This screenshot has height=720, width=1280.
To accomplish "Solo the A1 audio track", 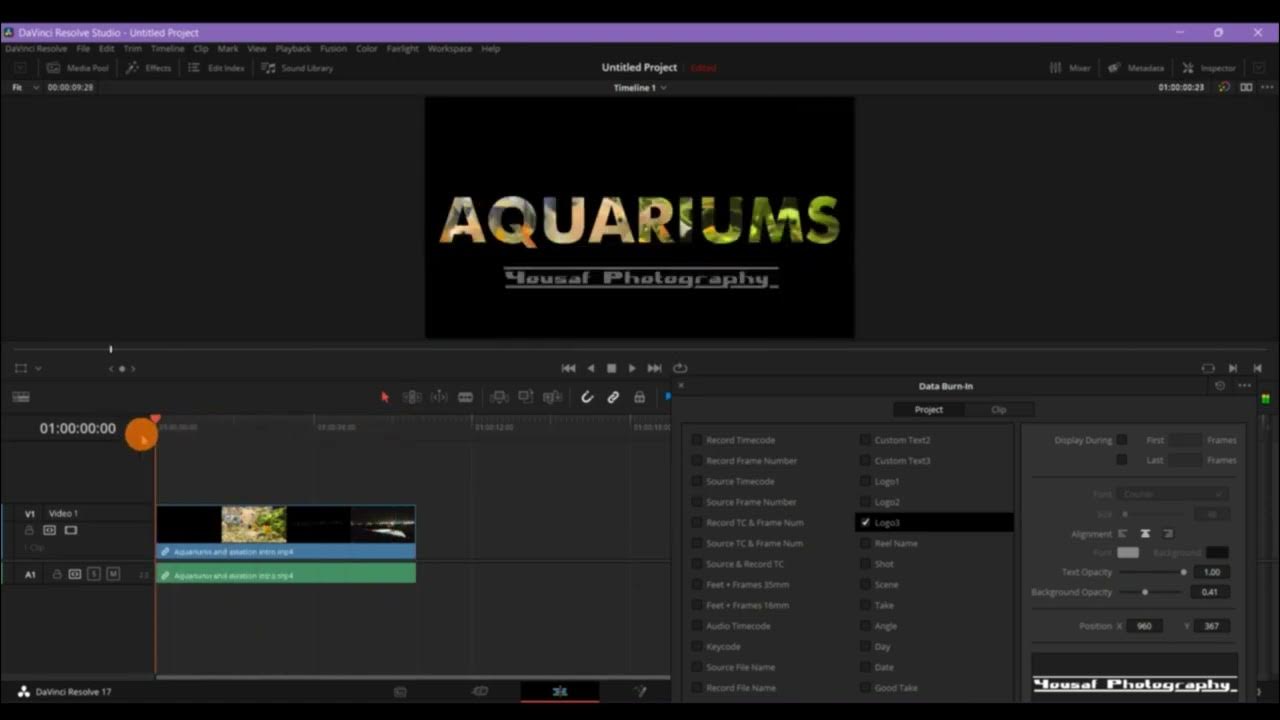I will [x=93, y=574].
